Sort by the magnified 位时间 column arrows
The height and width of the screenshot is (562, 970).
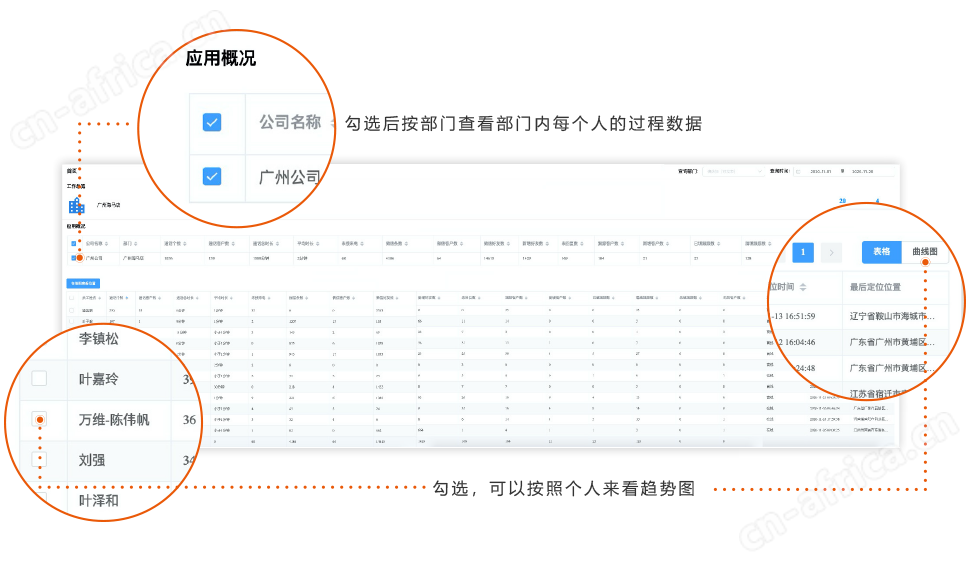tap(803, 287)
